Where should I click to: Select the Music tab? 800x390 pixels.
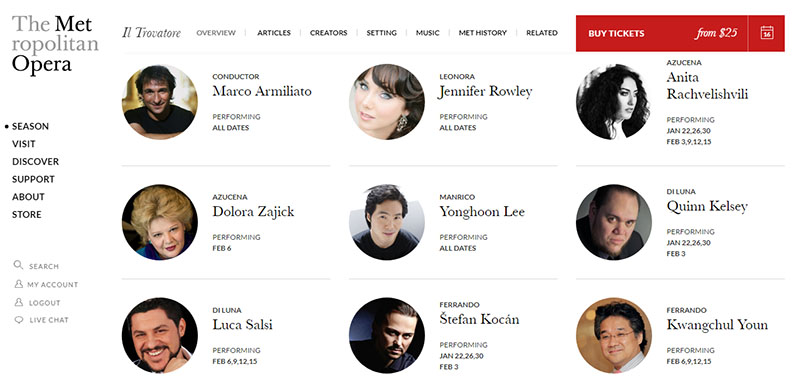[428, 33]
